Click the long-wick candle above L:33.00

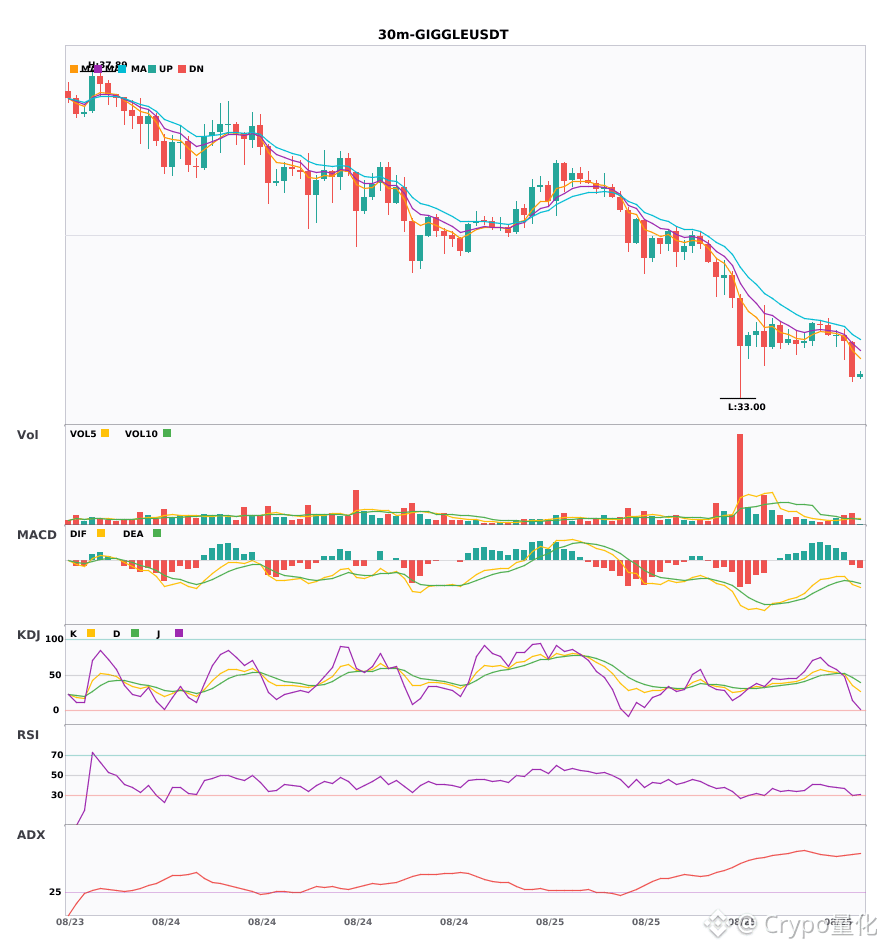[740, 347]
